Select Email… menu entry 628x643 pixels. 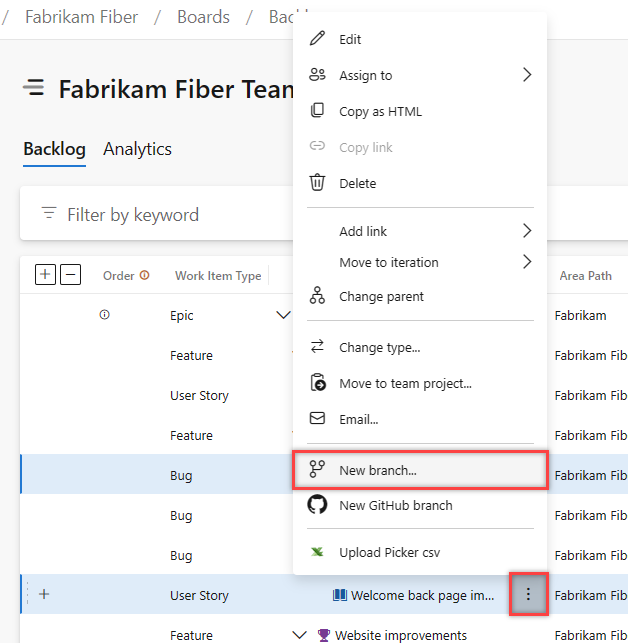[420, 419]
